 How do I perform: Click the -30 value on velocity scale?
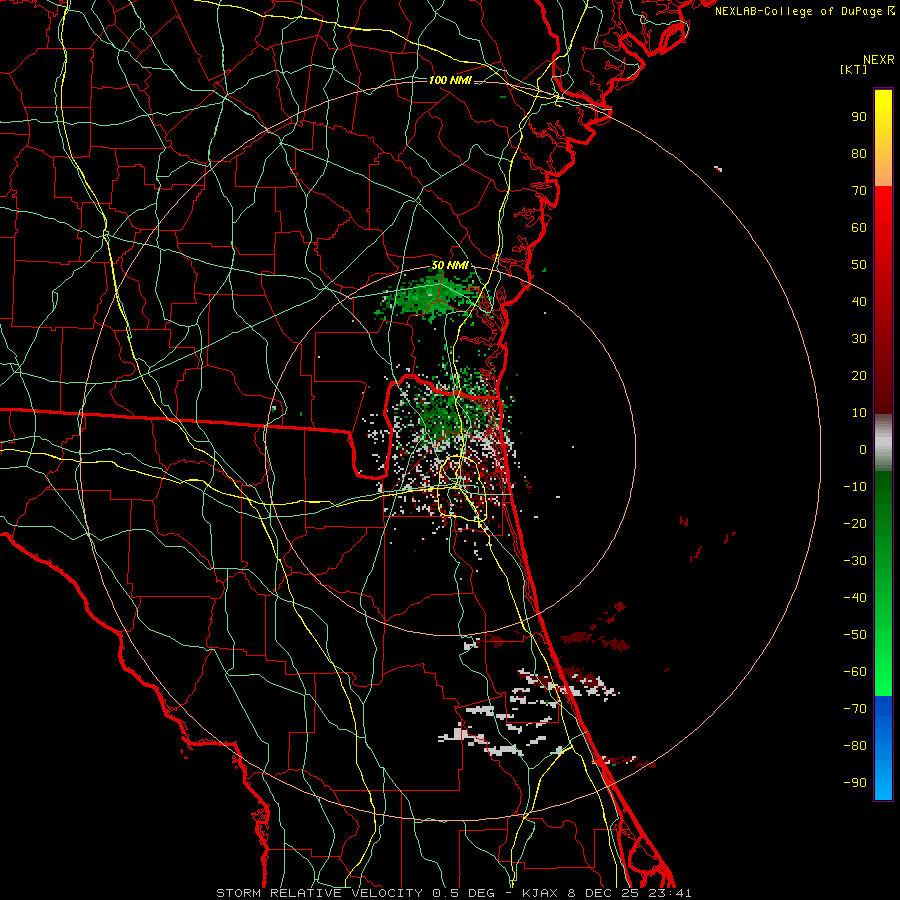855,561
